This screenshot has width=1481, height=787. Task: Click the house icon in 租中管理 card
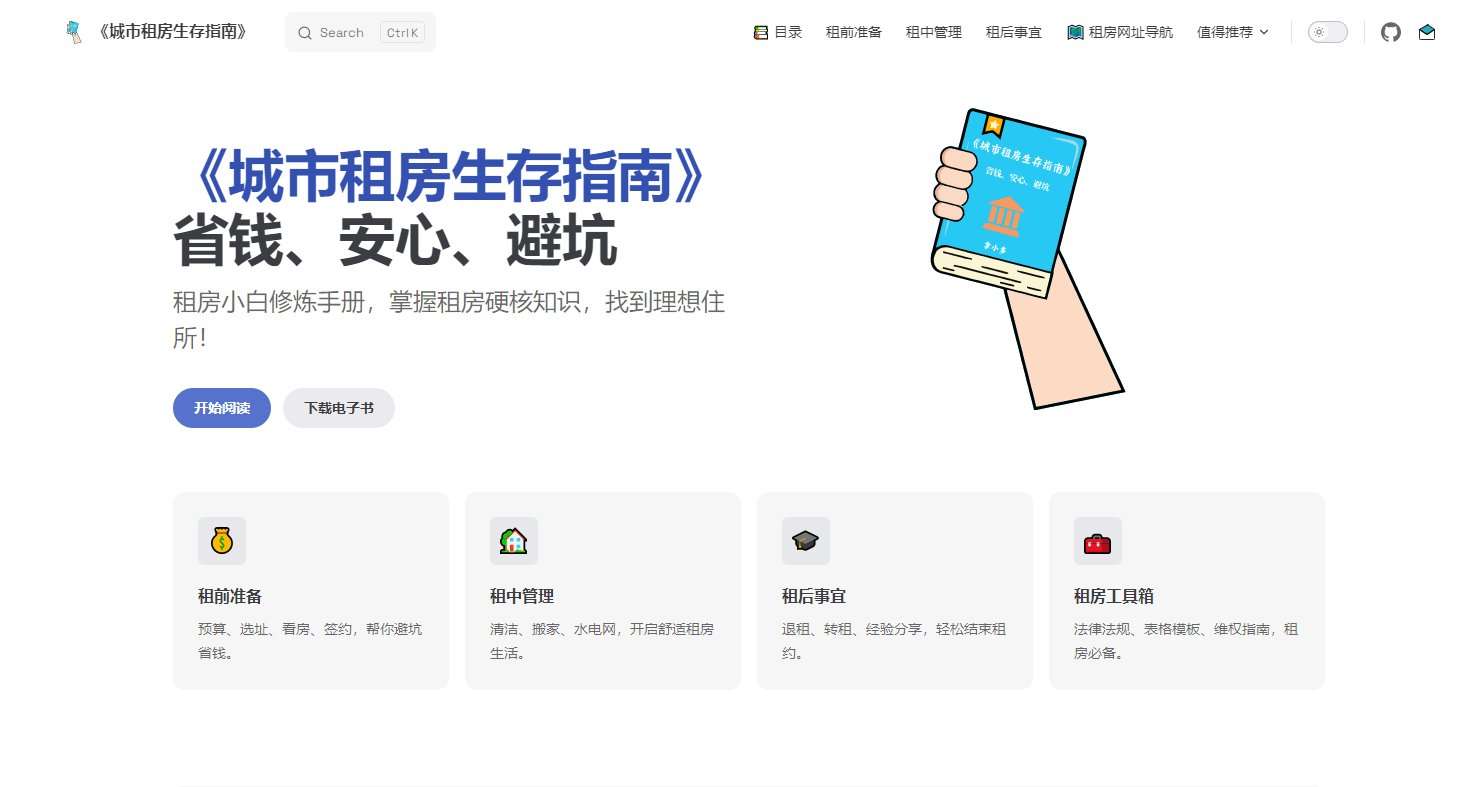click(514, 541)
